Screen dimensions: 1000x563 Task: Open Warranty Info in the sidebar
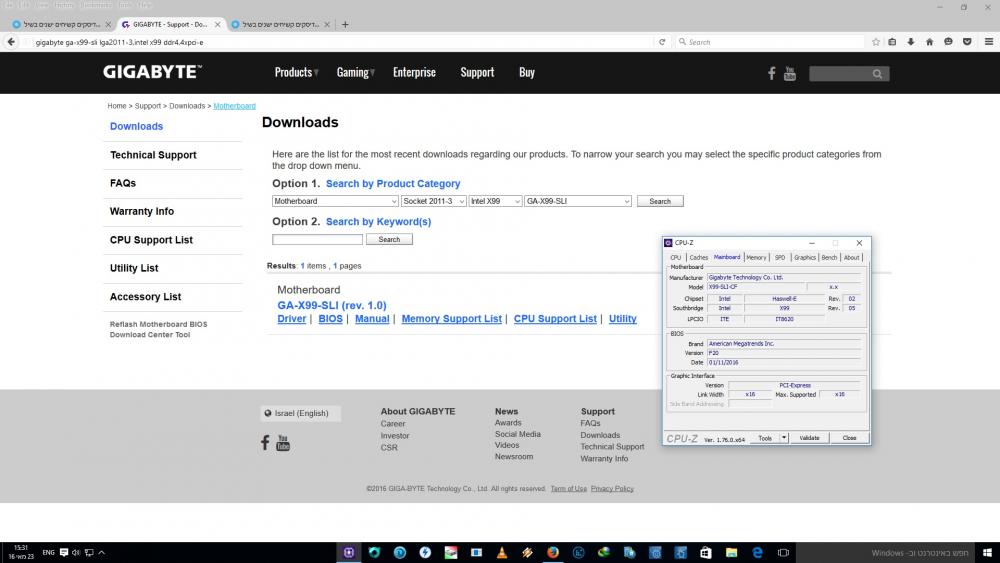142,211
